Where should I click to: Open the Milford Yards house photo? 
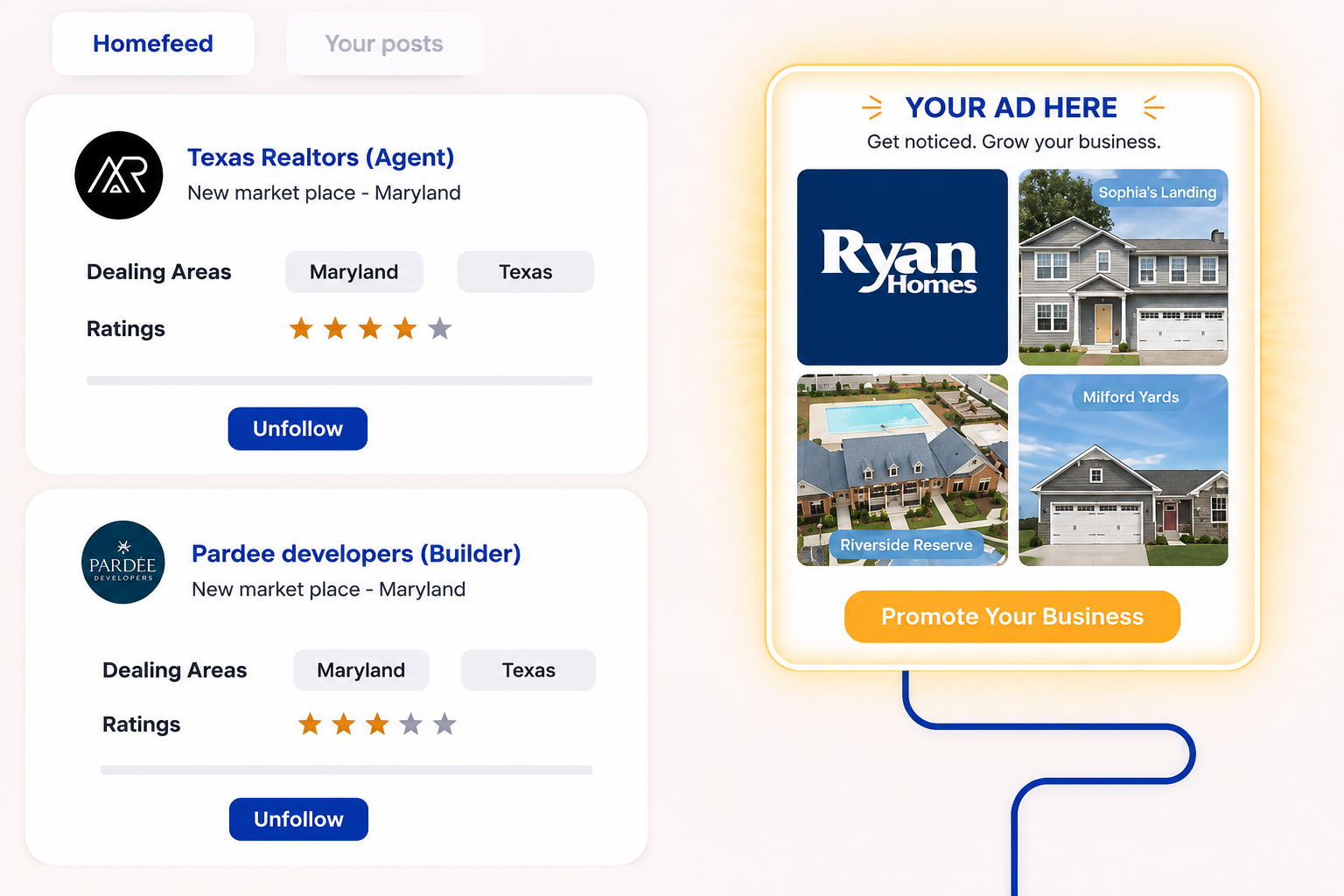pyautogui.click(x=1123, y=470)
